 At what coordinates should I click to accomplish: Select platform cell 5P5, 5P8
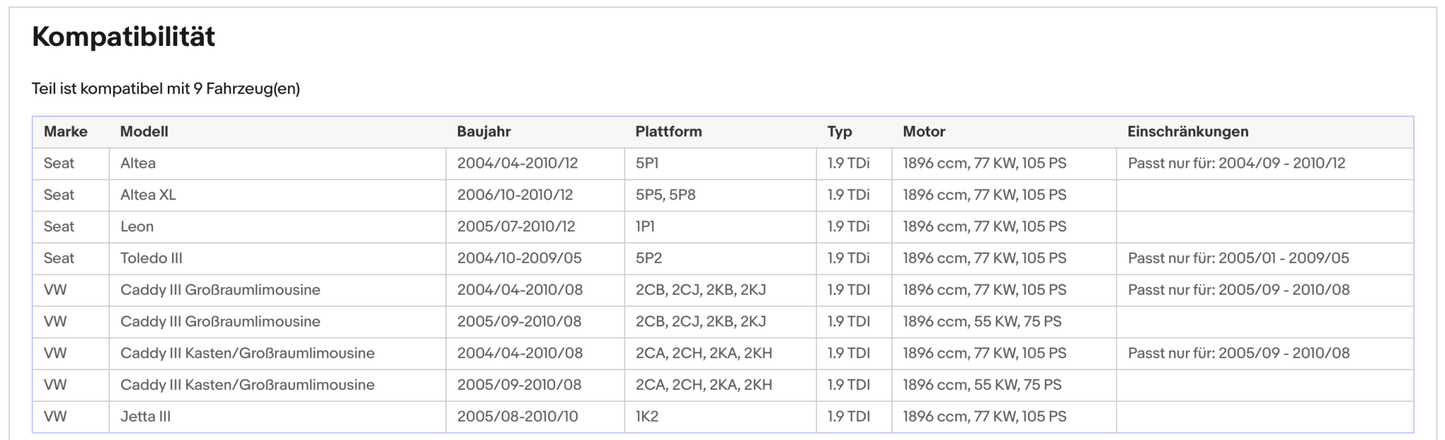pyautogui.click(x=665, y=195)
